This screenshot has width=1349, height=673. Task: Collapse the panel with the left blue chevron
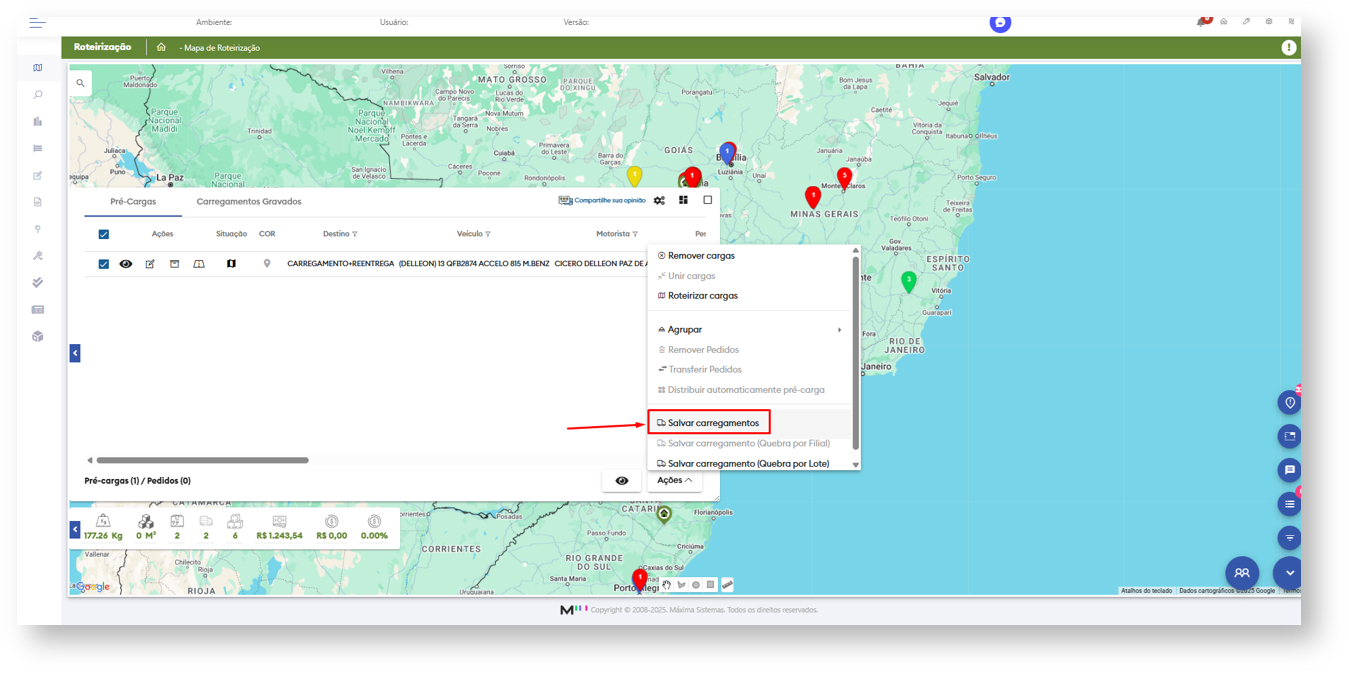(75, 353)
